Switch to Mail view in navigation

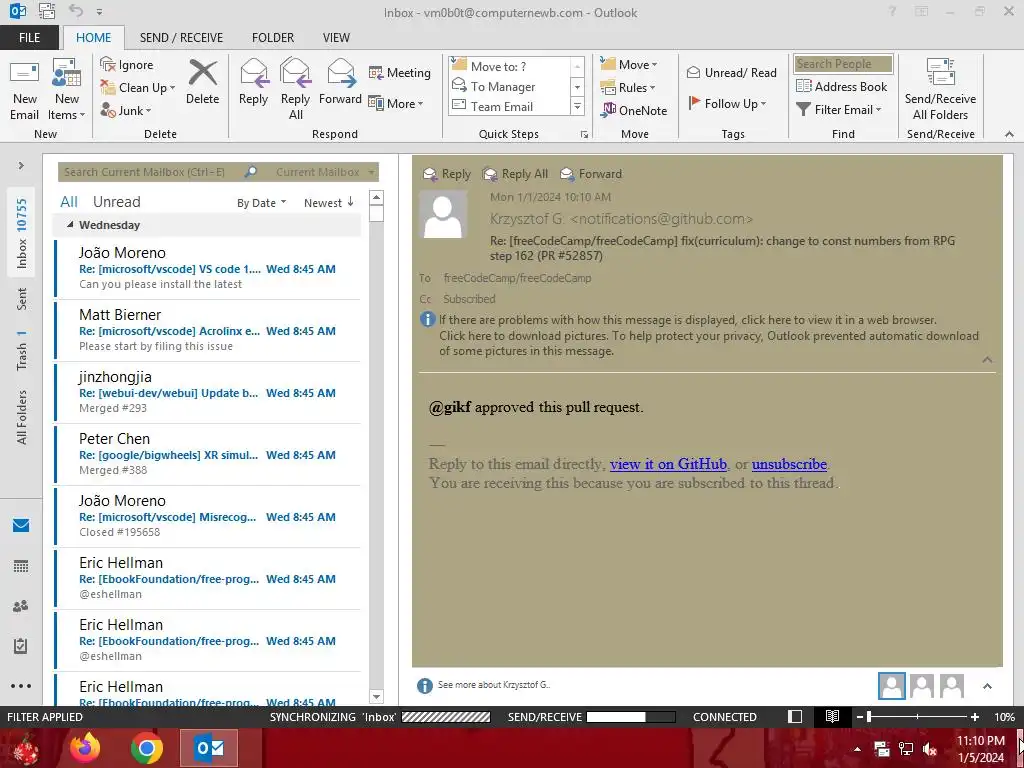[x=21, y=526]
